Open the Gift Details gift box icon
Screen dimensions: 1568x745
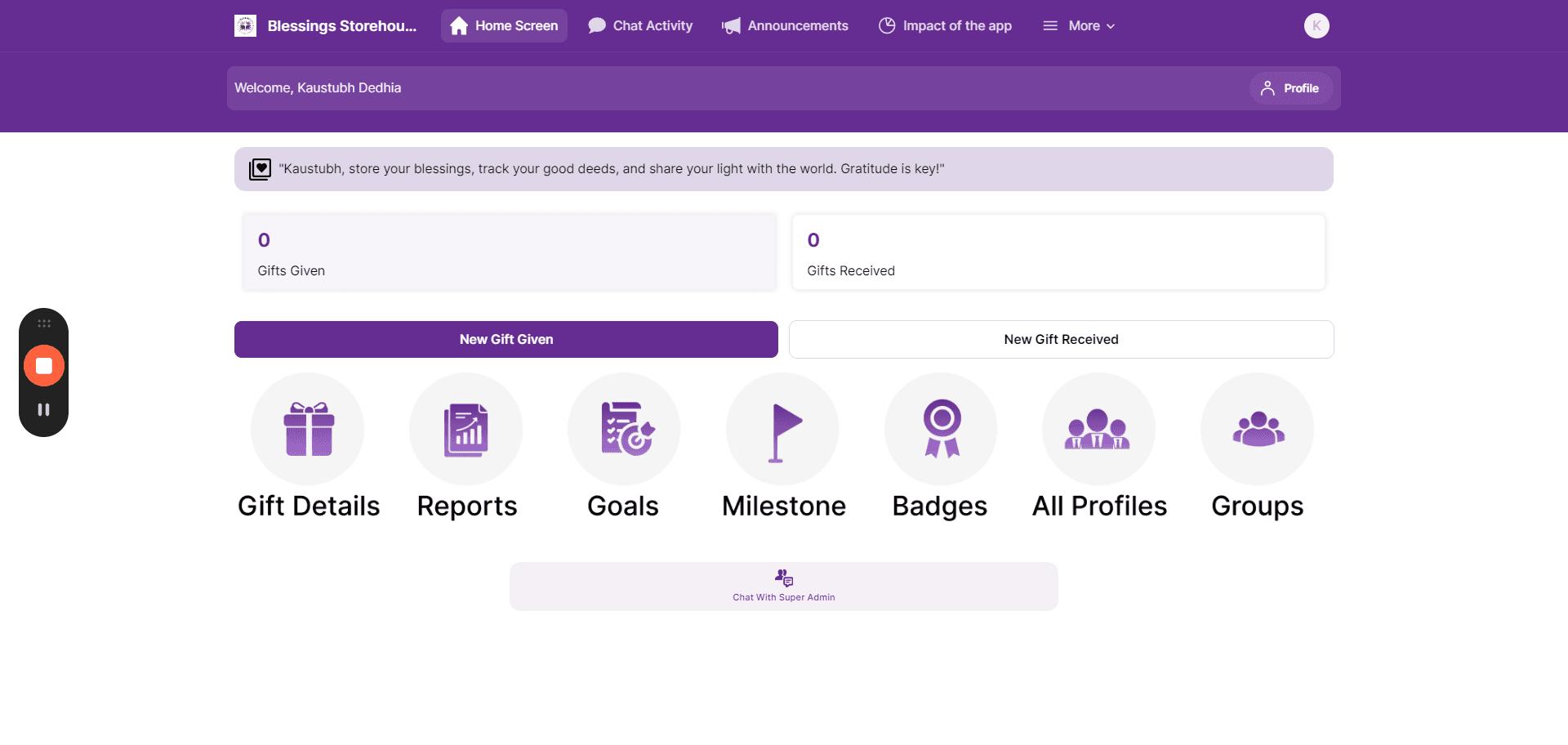pyautogui.click(x=308, y=429)
